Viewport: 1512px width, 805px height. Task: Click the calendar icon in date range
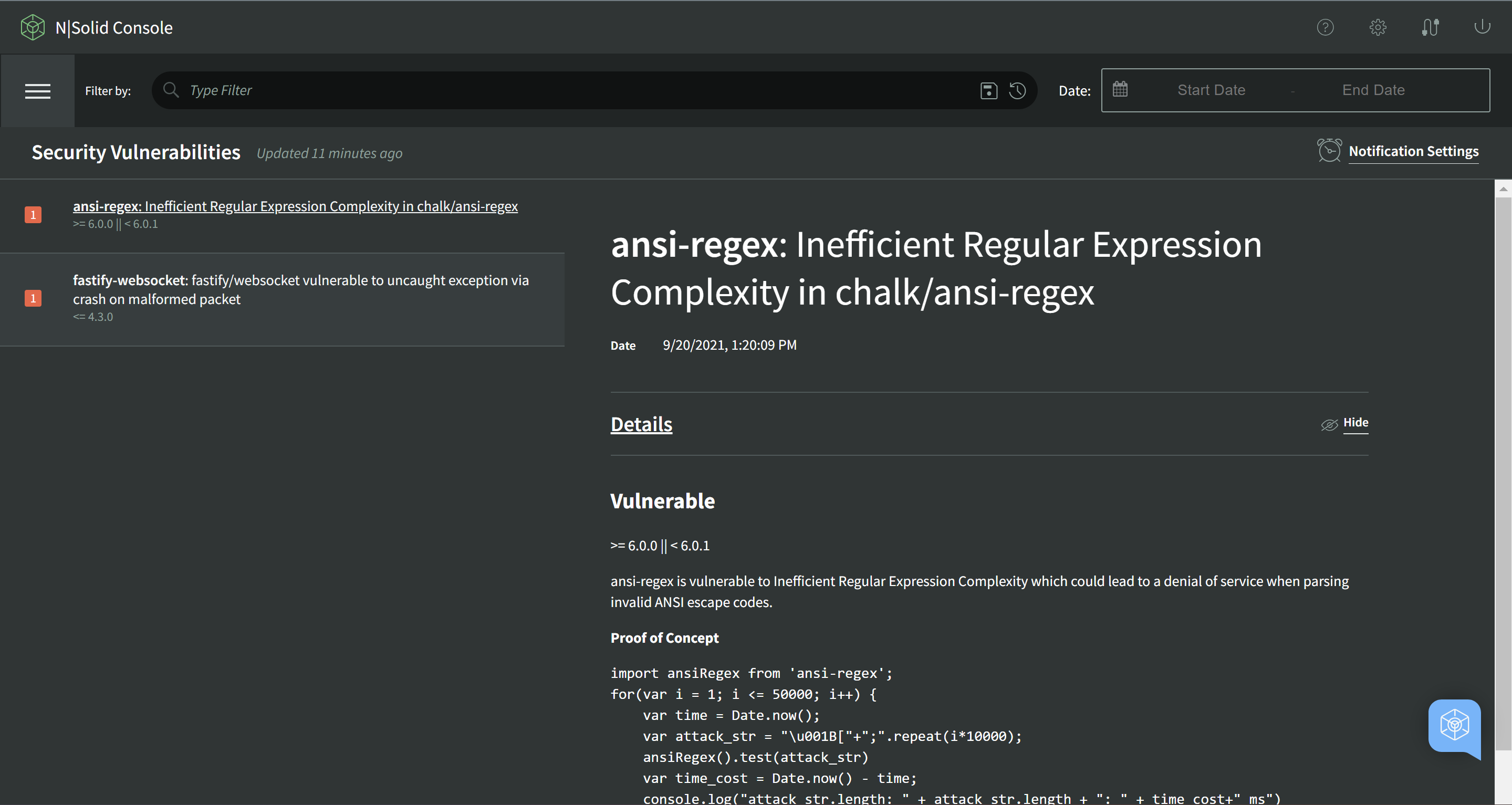click(1120, 89)
